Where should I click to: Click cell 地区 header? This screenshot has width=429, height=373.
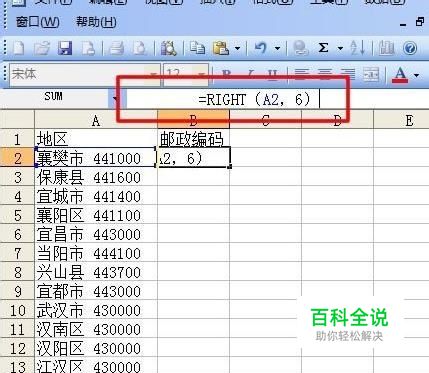tap(96, 139)
